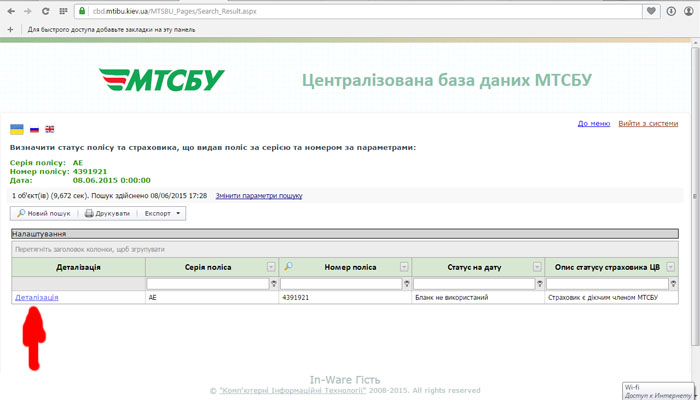Sort by Статус на дату column header

pyautogui.click(x=474, y=267)
